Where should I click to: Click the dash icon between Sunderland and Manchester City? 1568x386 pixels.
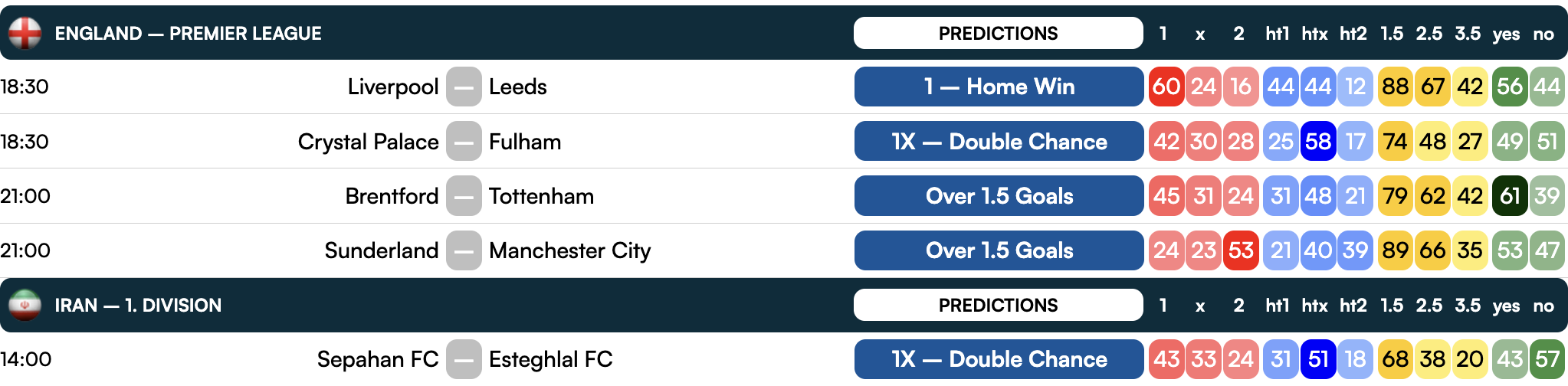click(464, 250)
